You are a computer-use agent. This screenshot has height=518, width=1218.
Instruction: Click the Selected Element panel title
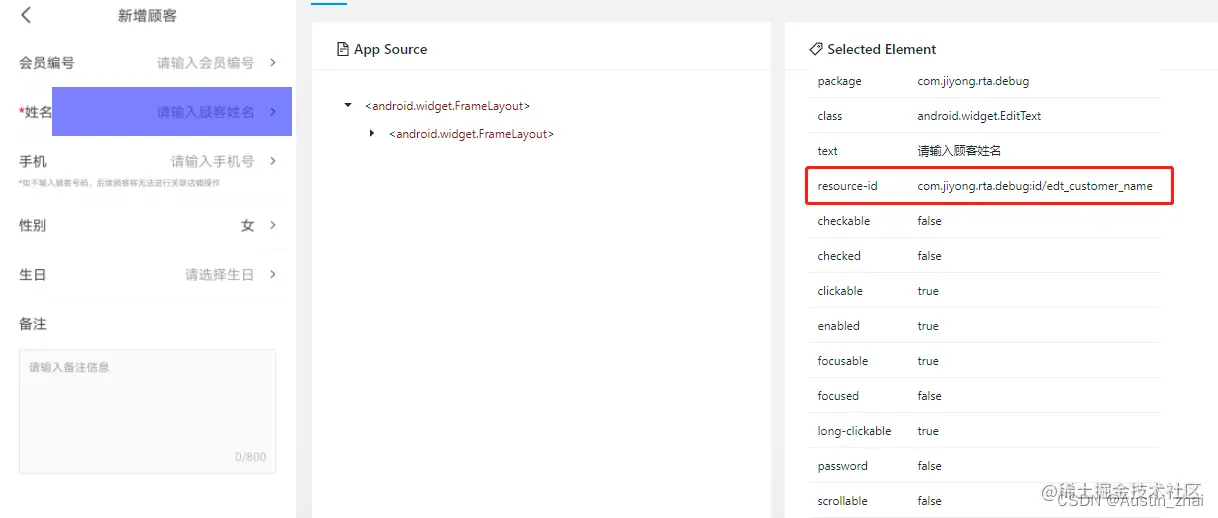pyautogui.click(x=882, y=49)
